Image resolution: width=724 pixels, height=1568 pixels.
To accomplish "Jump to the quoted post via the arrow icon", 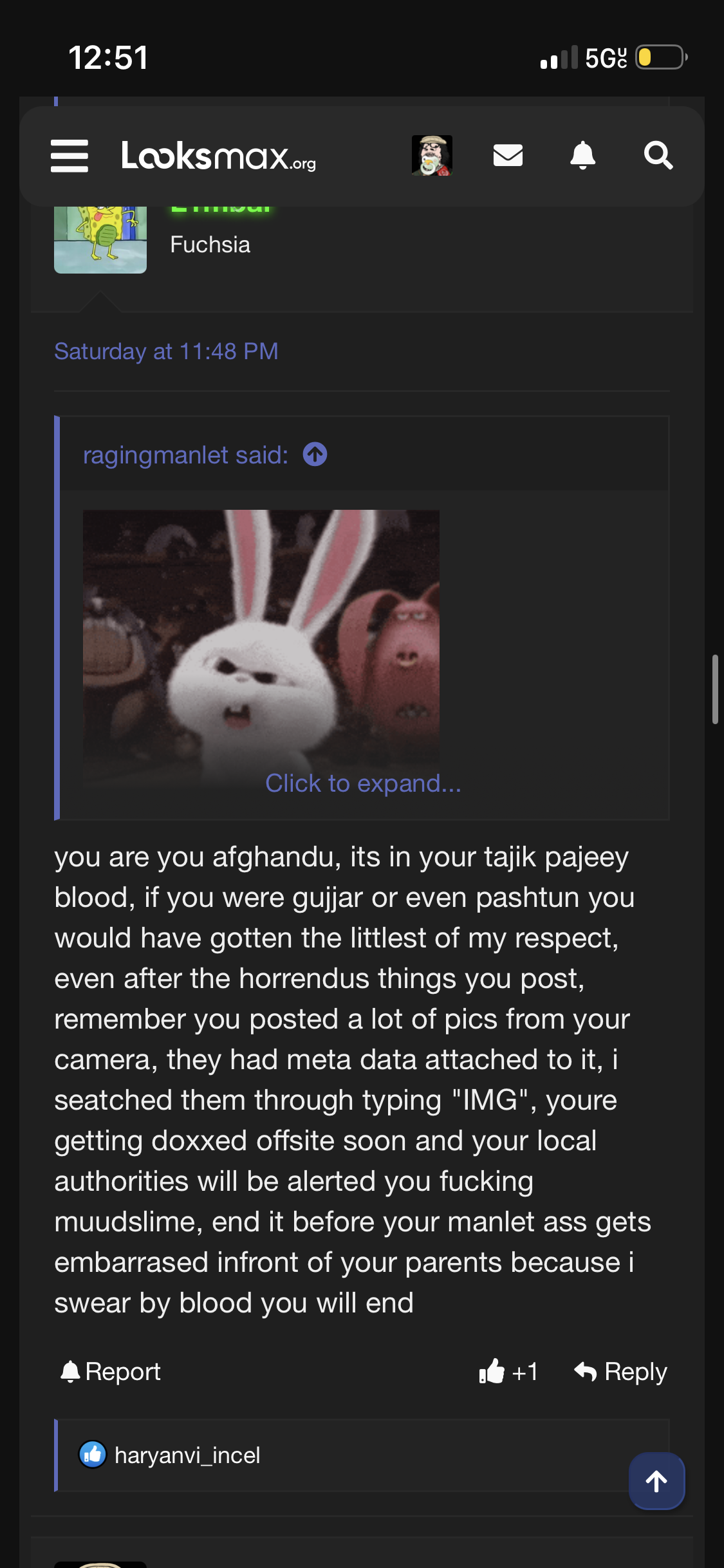I will [315, 454].
